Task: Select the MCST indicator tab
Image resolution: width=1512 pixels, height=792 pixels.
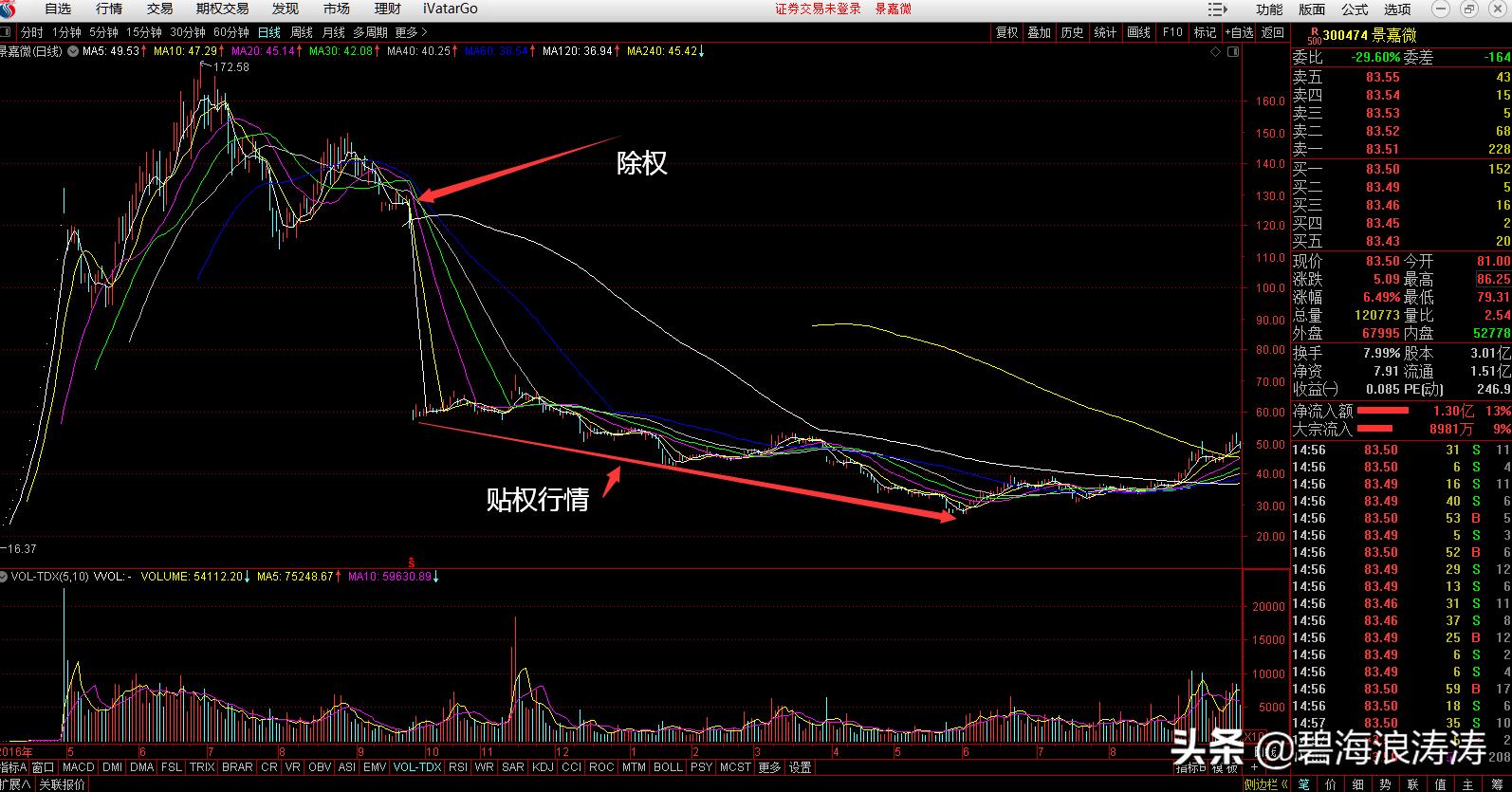Action: 735,767
